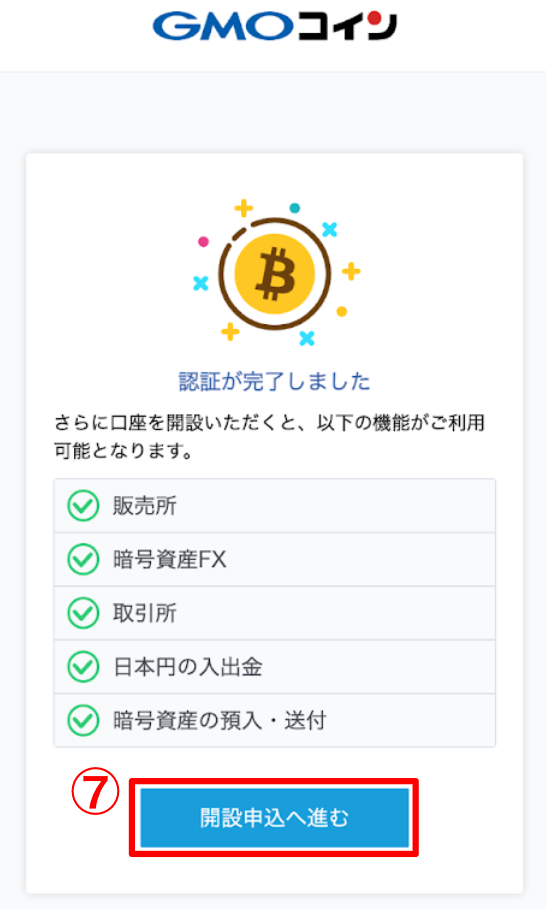Click the blue cross sparkle below the Bitcoin
The image size is (546, 910).
[x=307, y=338]
